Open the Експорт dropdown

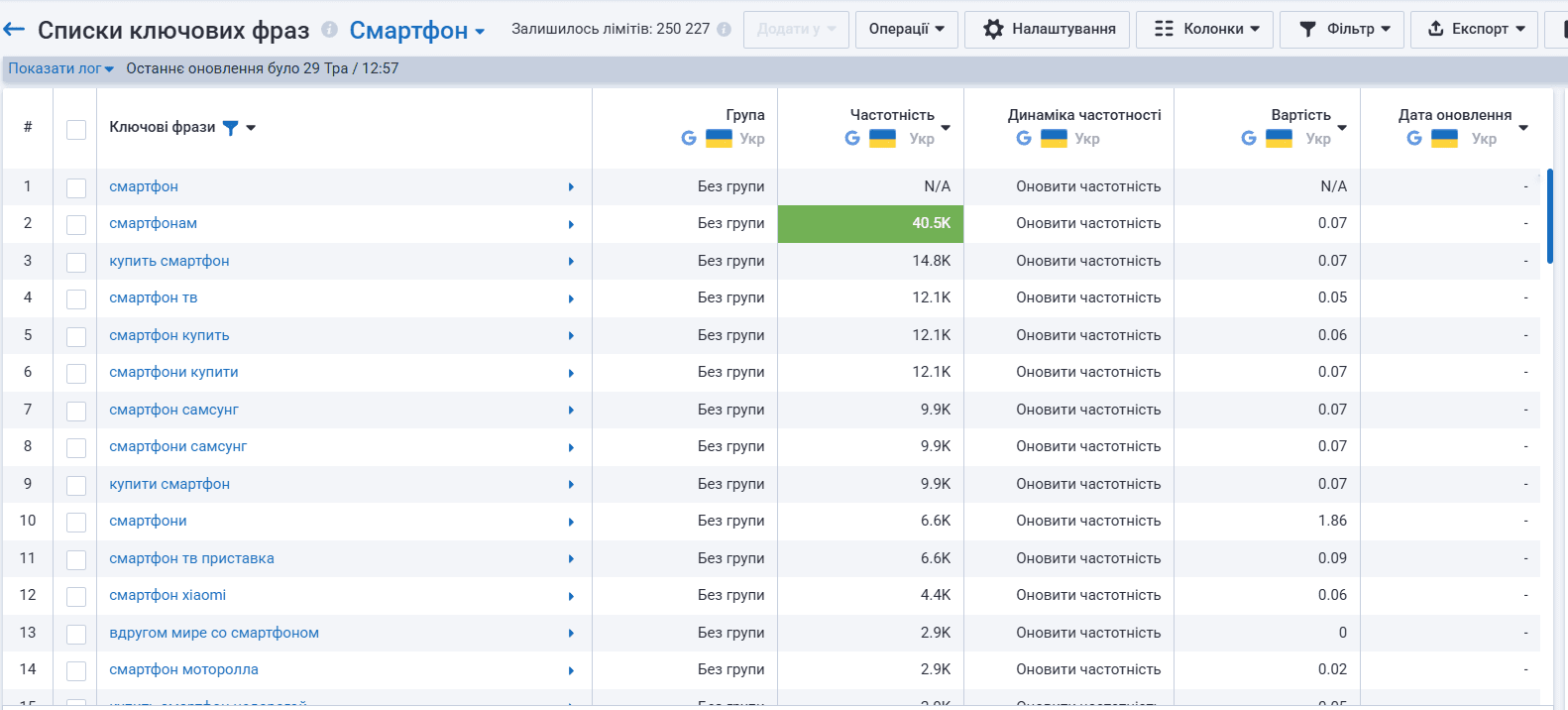pos(1474,29)
